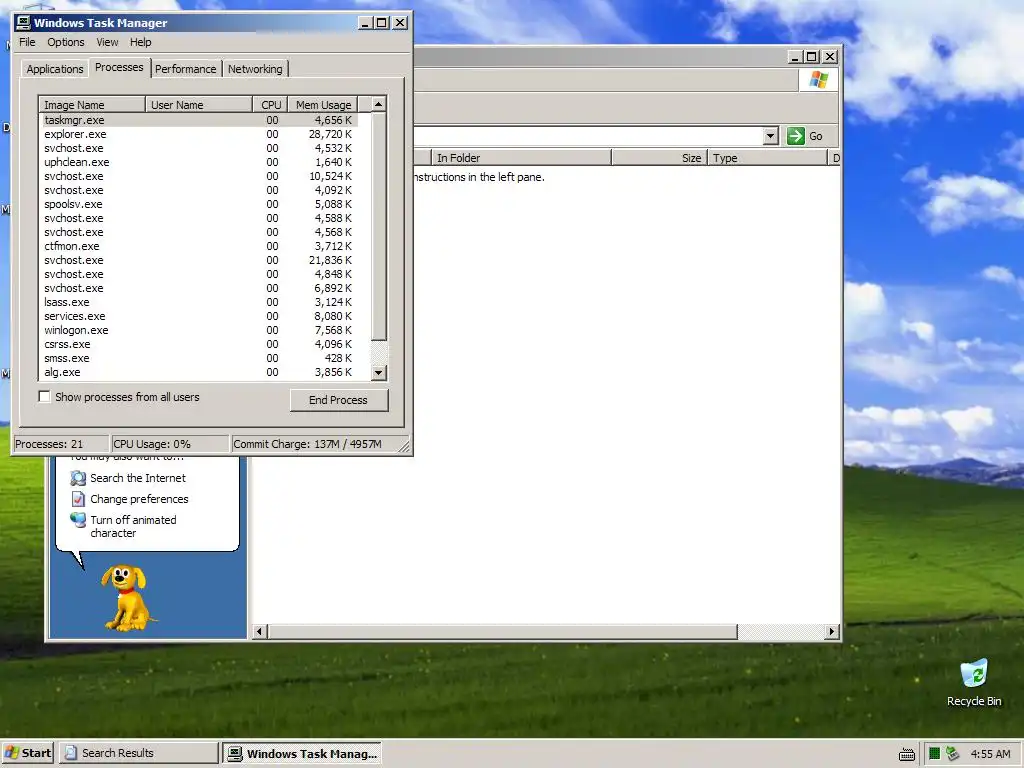Open the address bar dropdown arrow
Viewport: 1024px width, 768px height.
coord(771,136)
